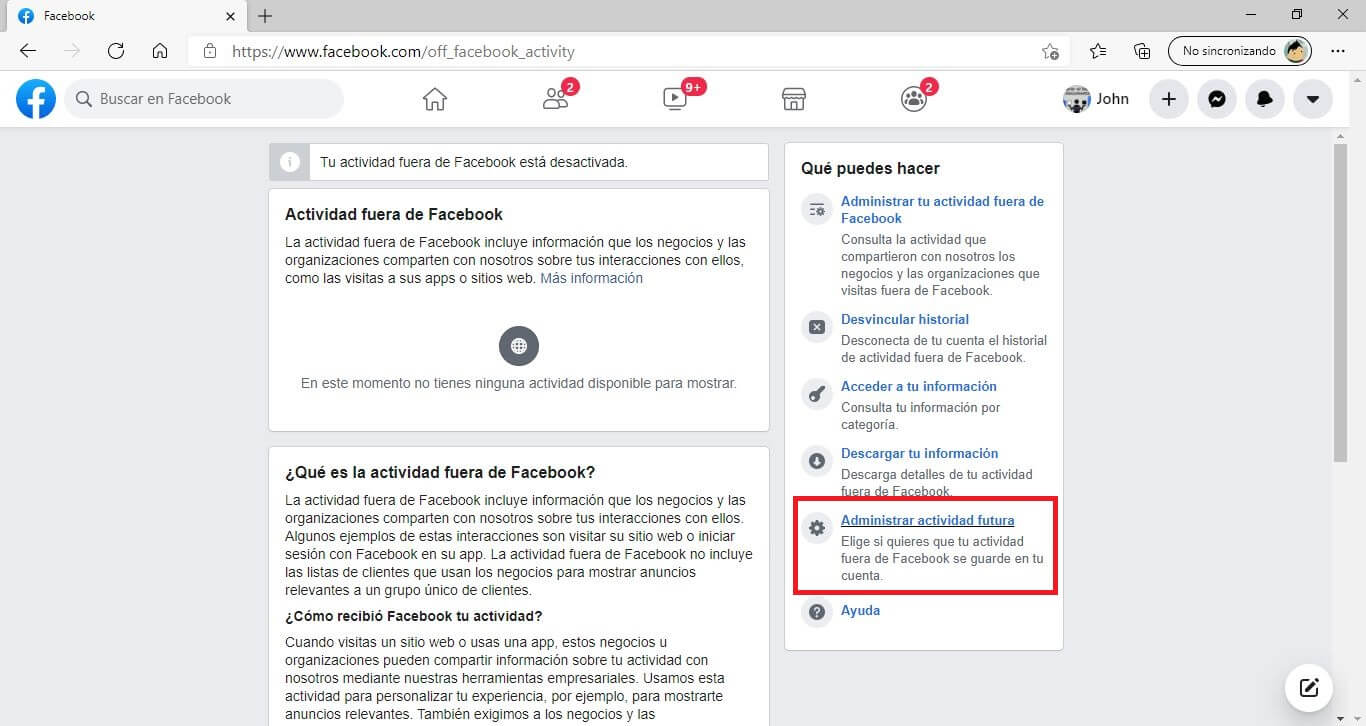
Task: Open Administrar actividad futura
Action: pyautogui.click(x=928, y=520)
